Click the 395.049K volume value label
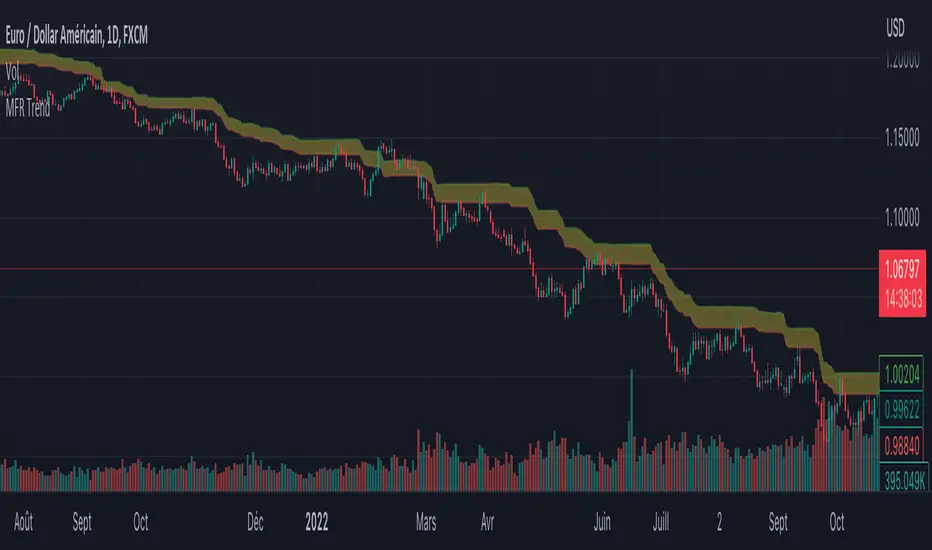 coord(902,480)
